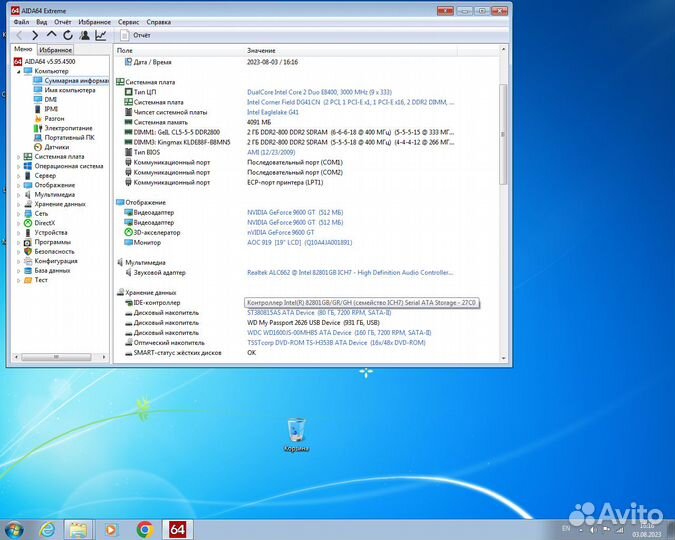Open the Windows Start button
Image resolution: width=675 pixels, height=540 pixels.
click(x=13, y=529)
